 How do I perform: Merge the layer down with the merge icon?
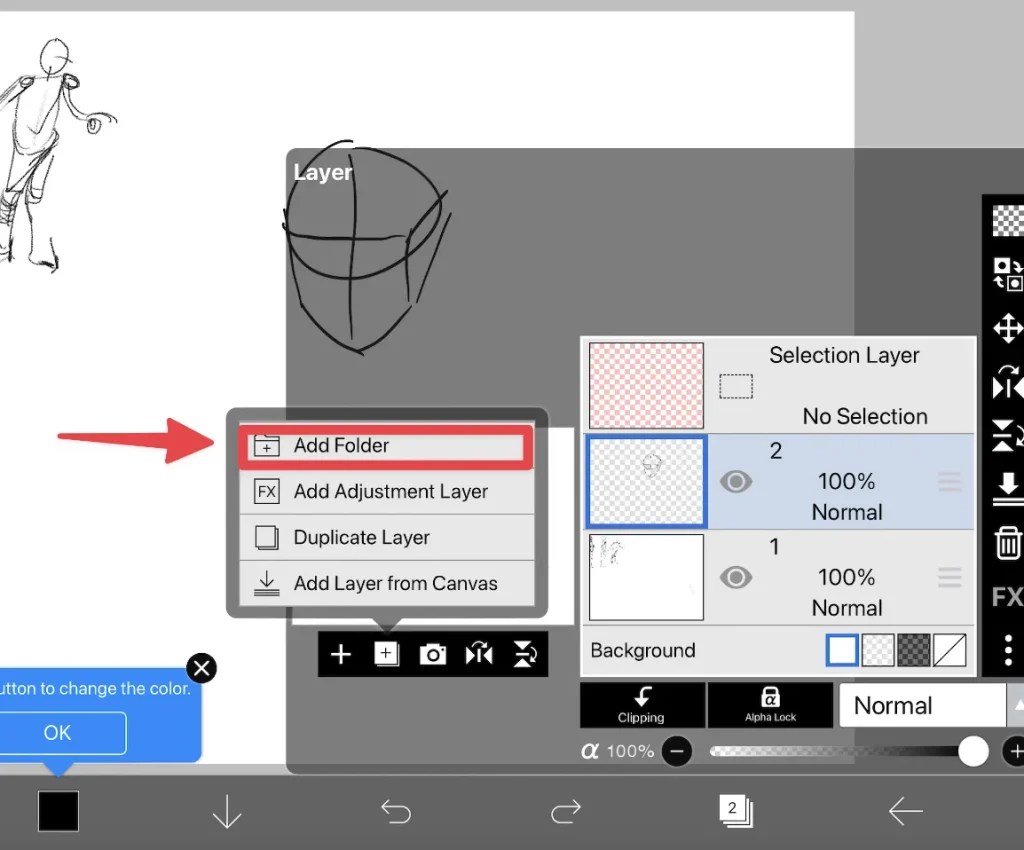tap(1008, 490)
